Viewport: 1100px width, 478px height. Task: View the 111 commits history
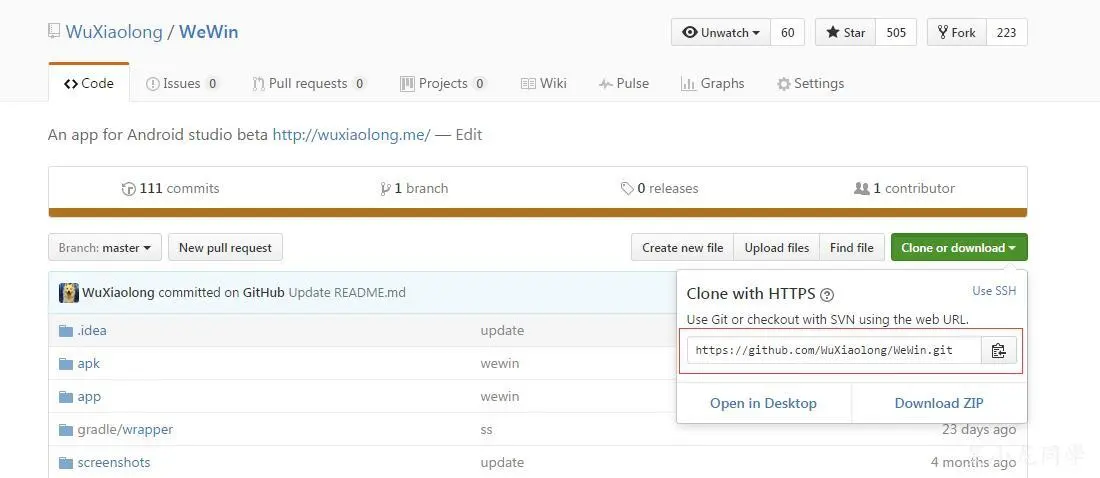click(170, 188)
